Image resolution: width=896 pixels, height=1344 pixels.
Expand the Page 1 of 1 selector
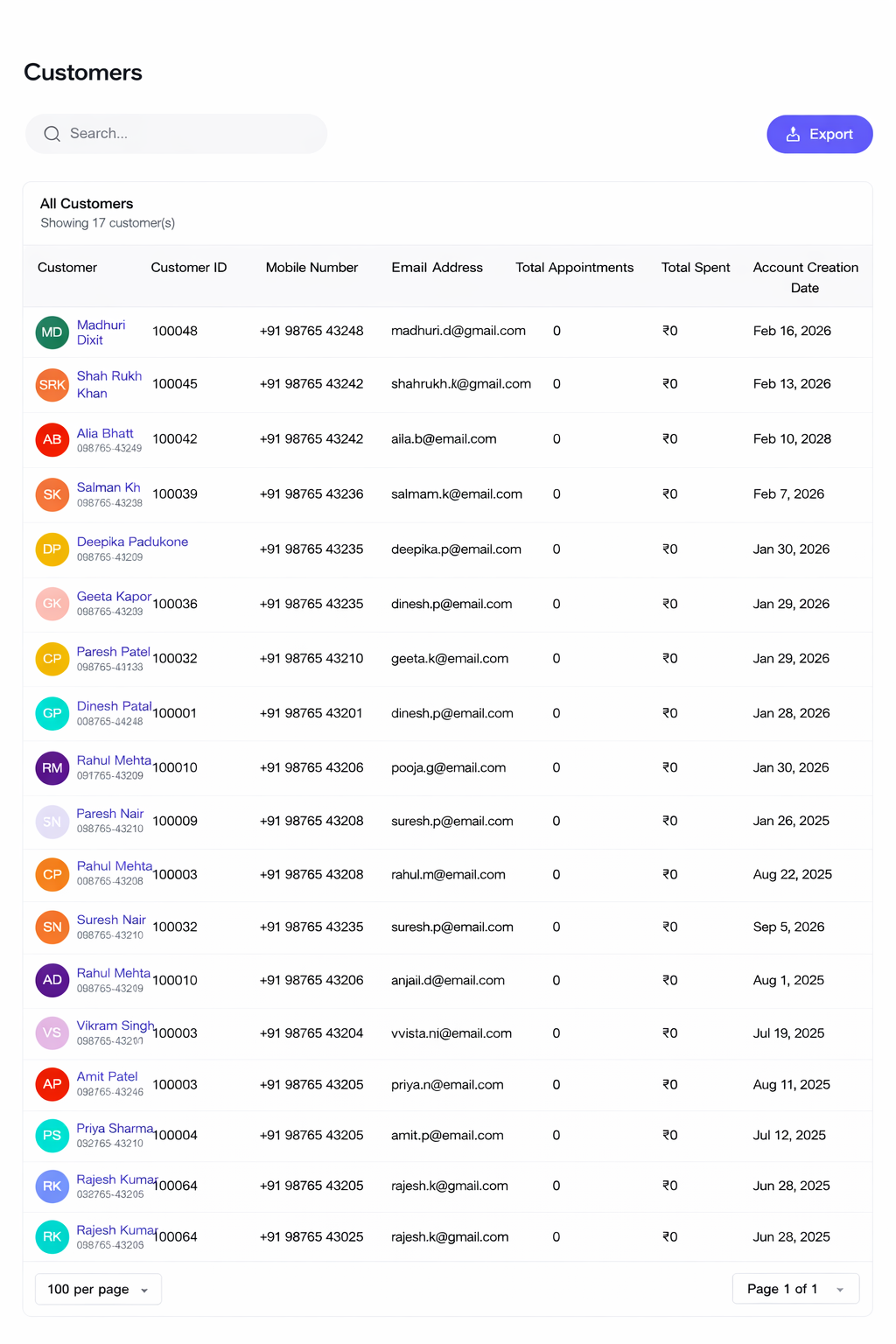[795, 1289]
